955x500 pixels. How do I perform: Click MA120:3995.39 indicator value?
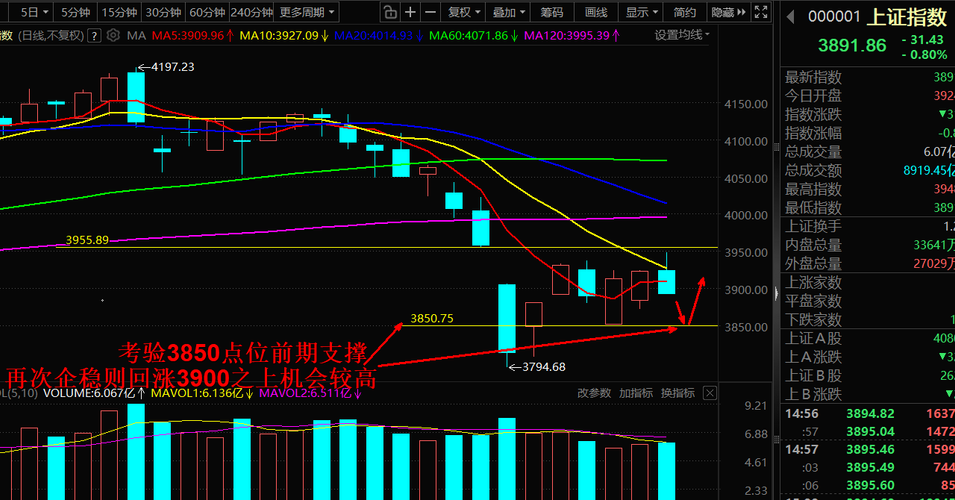click(571, 36)
